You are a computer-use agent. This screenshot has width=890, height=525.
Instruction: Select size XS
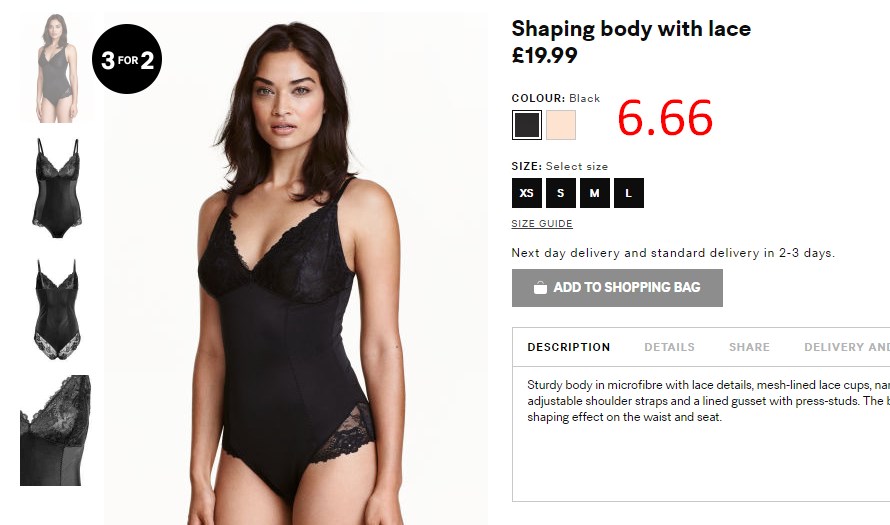(x=527, y=193)
